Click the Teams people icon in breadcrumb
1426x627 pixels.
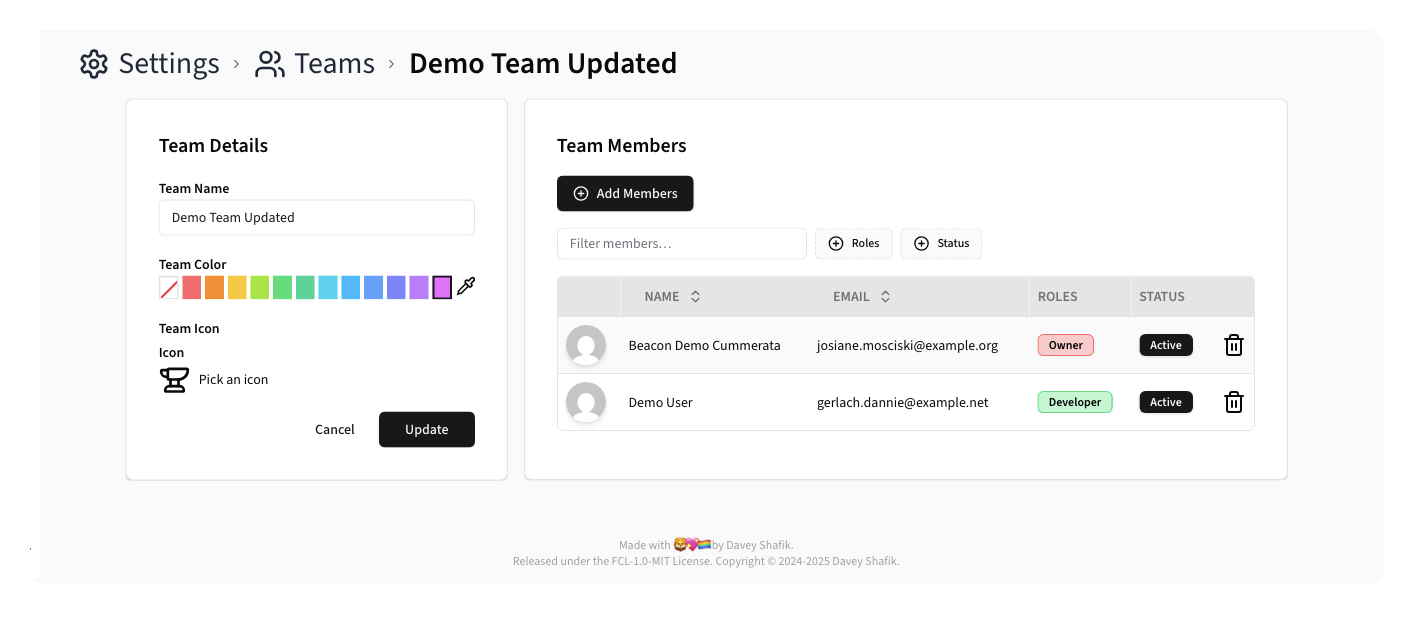(x=268, y=62)
